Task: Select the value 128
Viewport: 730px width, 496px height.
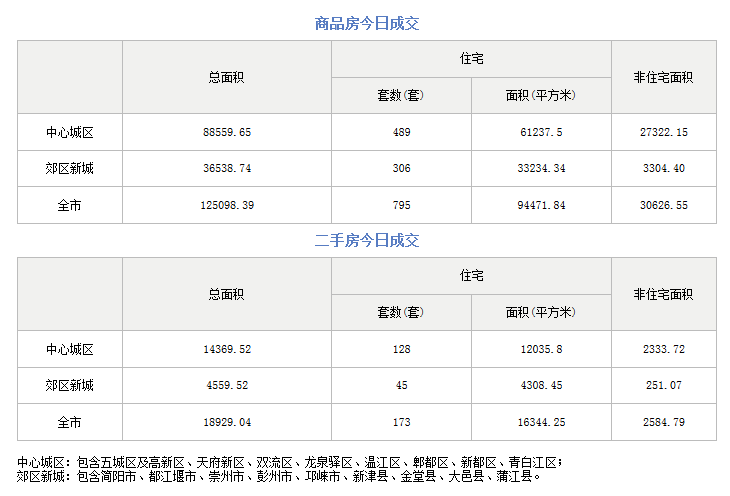Action: click(x=401, y=349)
